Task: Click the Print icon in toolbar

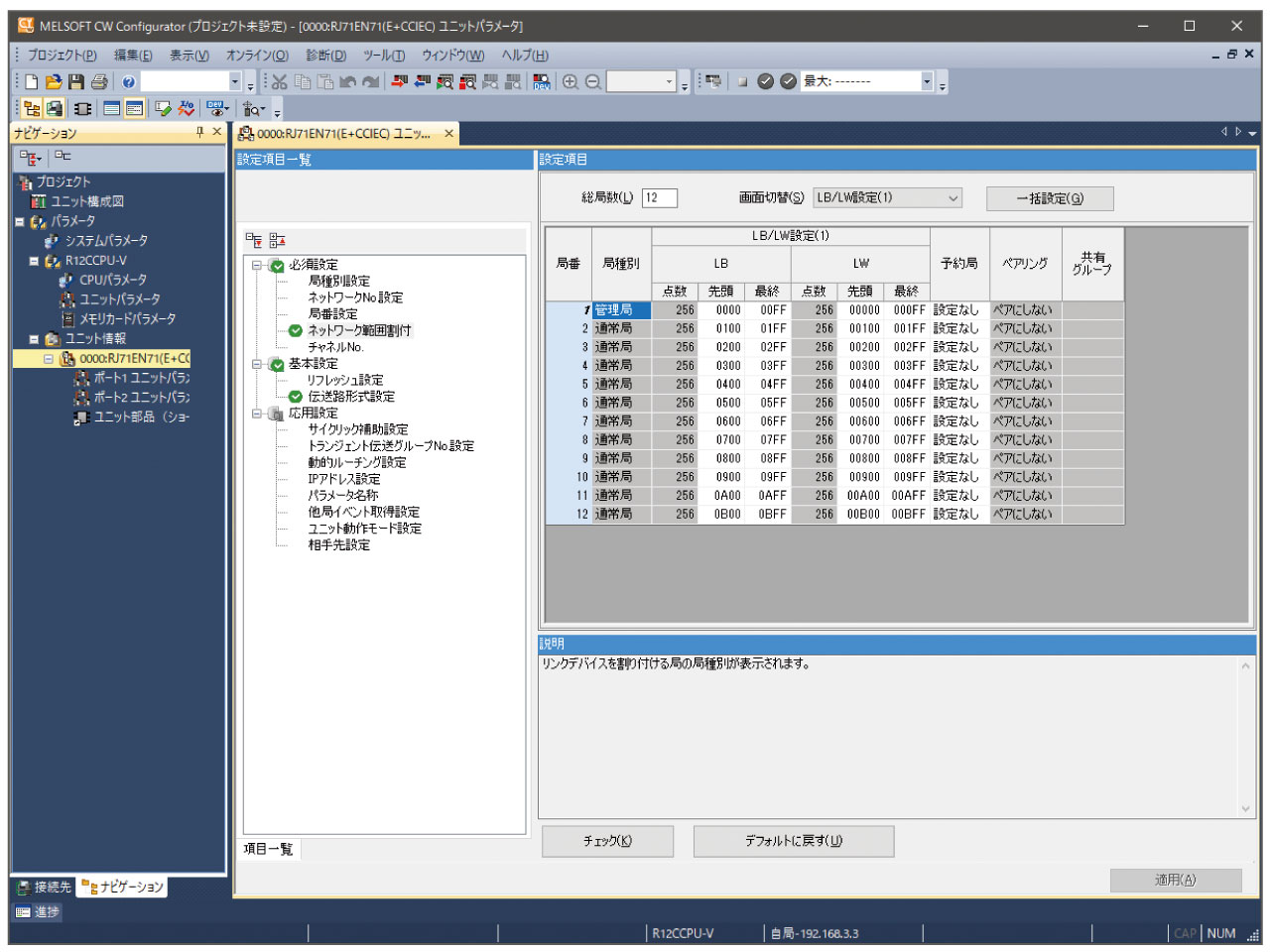Action: pyautogui.click(x=98, y=82)
